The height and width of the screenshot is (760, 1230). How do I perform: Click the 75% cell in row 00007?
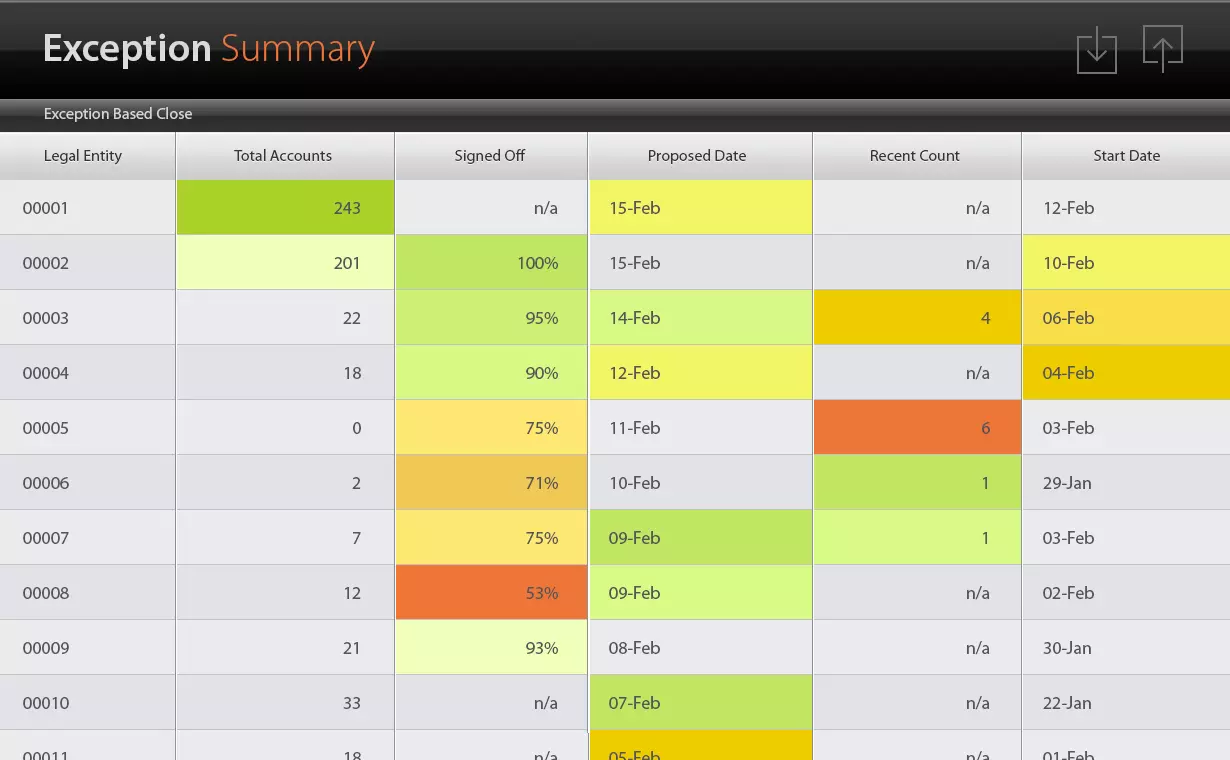coord(491,538)
